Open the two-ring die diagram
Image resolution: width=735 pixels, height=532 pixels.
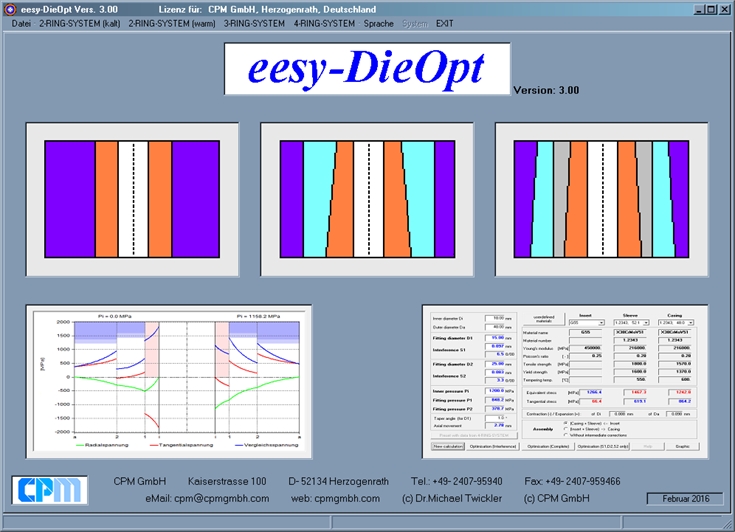(132, 200)
